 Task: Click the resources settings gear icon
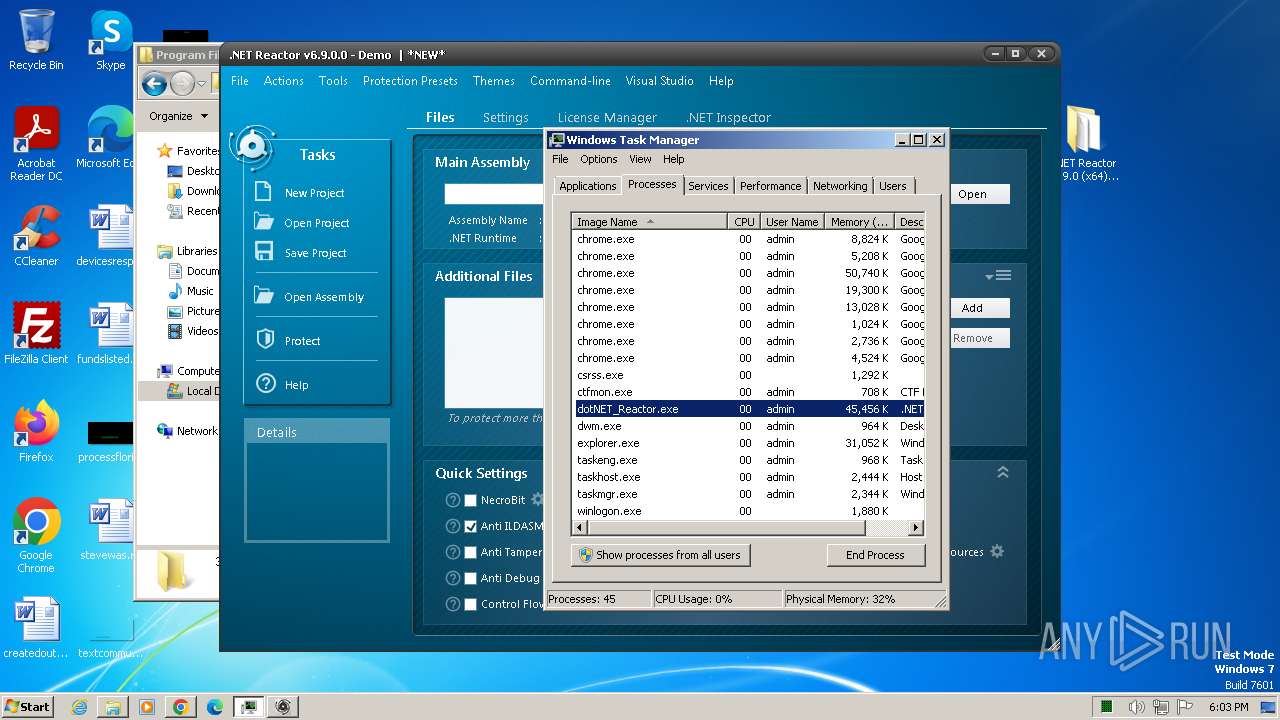(997, 551)
